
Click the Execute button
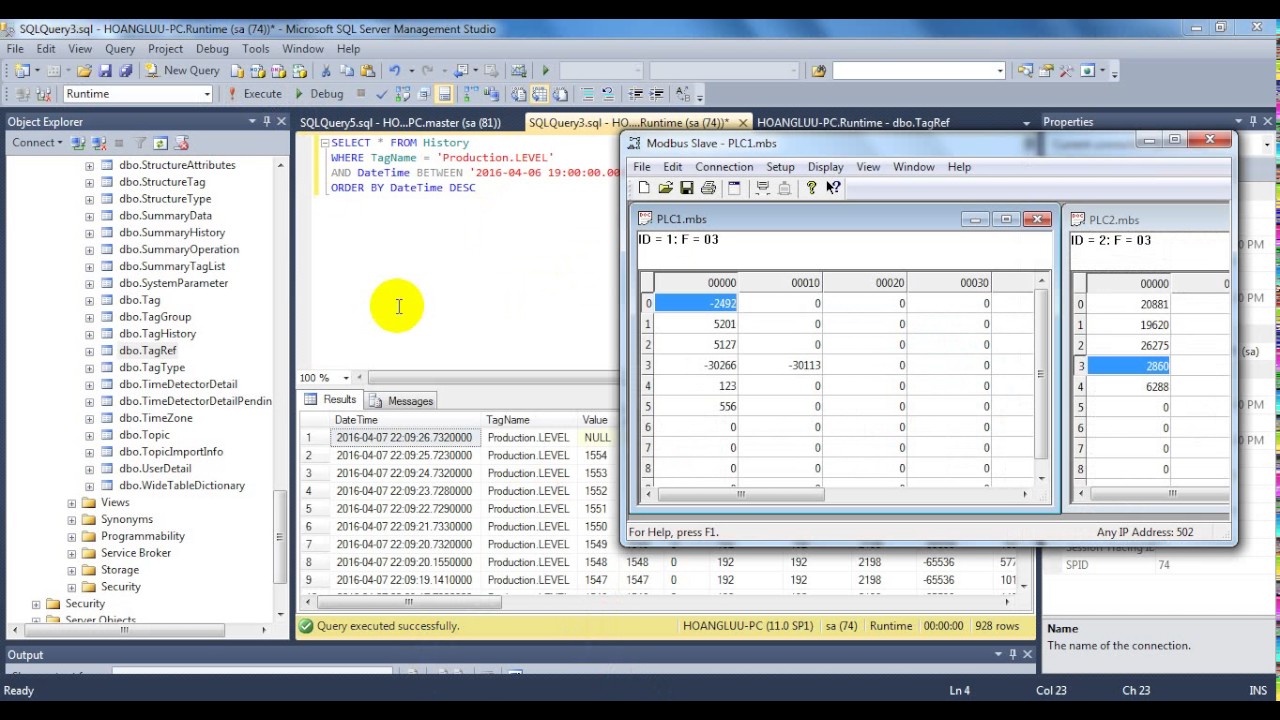255,94
